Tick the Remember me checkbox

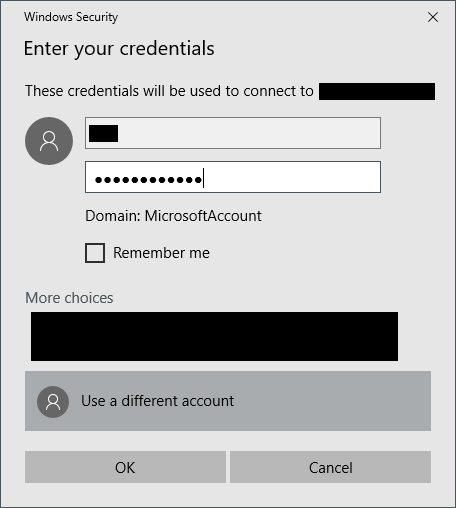pos(95,253)
